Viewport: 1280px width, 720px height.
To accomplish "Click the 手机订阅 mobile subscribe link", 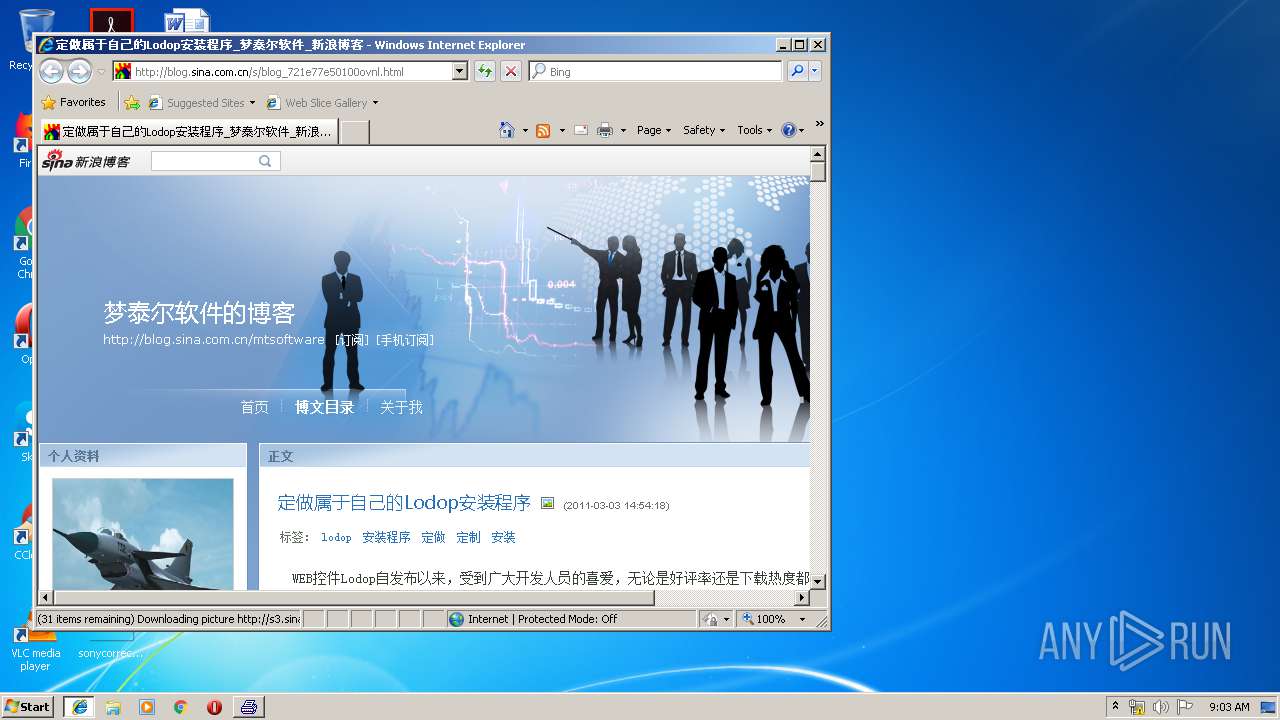I will [405, 340].
